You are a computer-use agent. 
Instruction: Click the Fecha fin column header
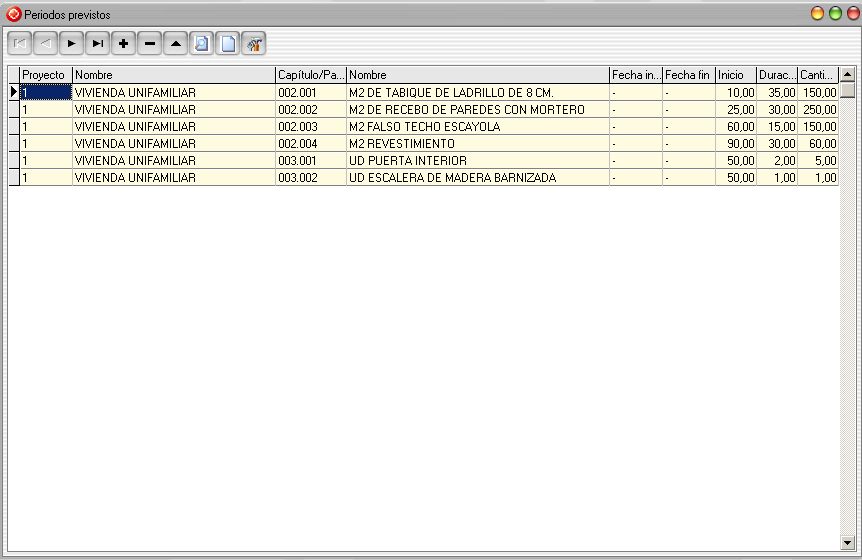tap(688, 75)
